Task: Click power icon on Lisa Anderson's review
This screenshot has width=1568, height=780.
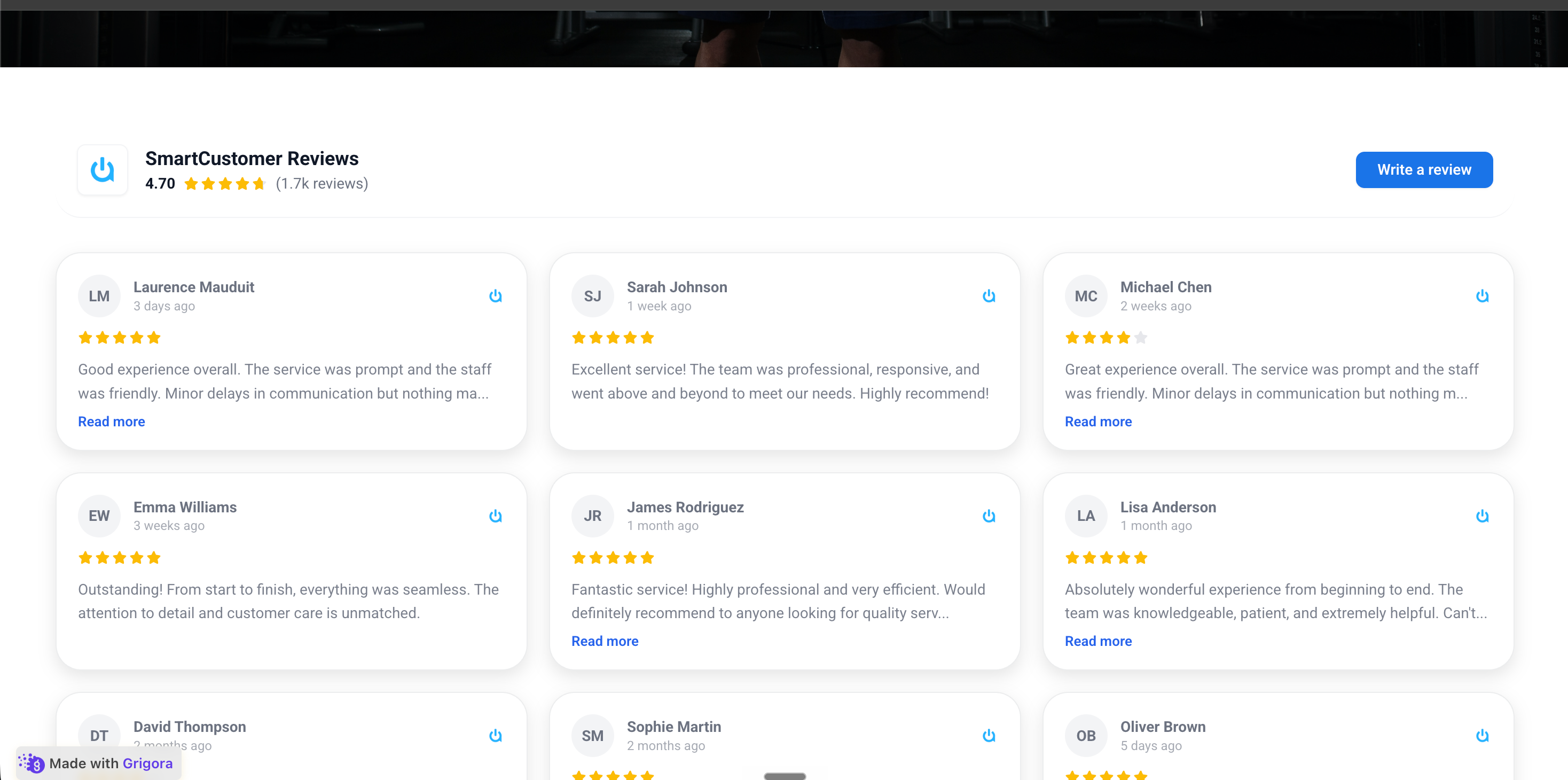Action: point(1482,516)
